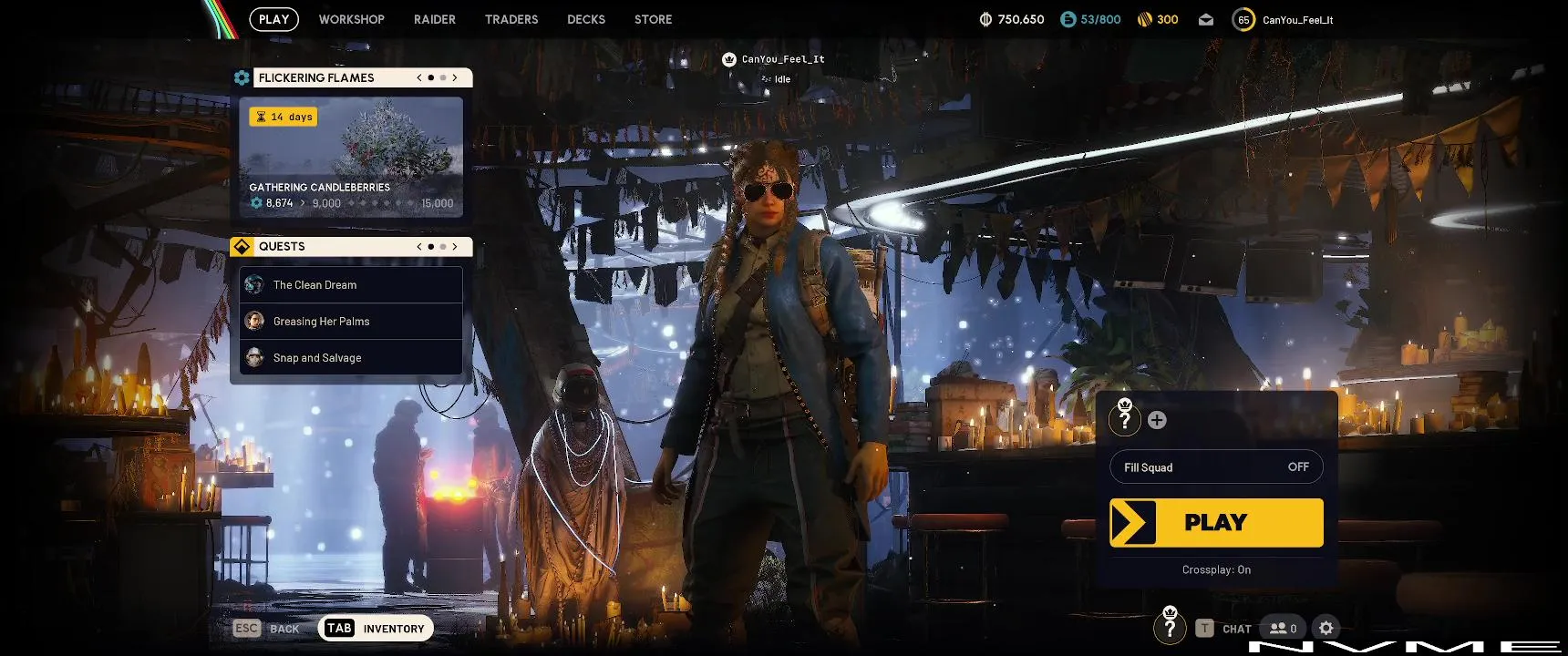Click the blue stash capacity icon
The image size is (1568, 656).
pyautogui.click(x=1068, y=19)
